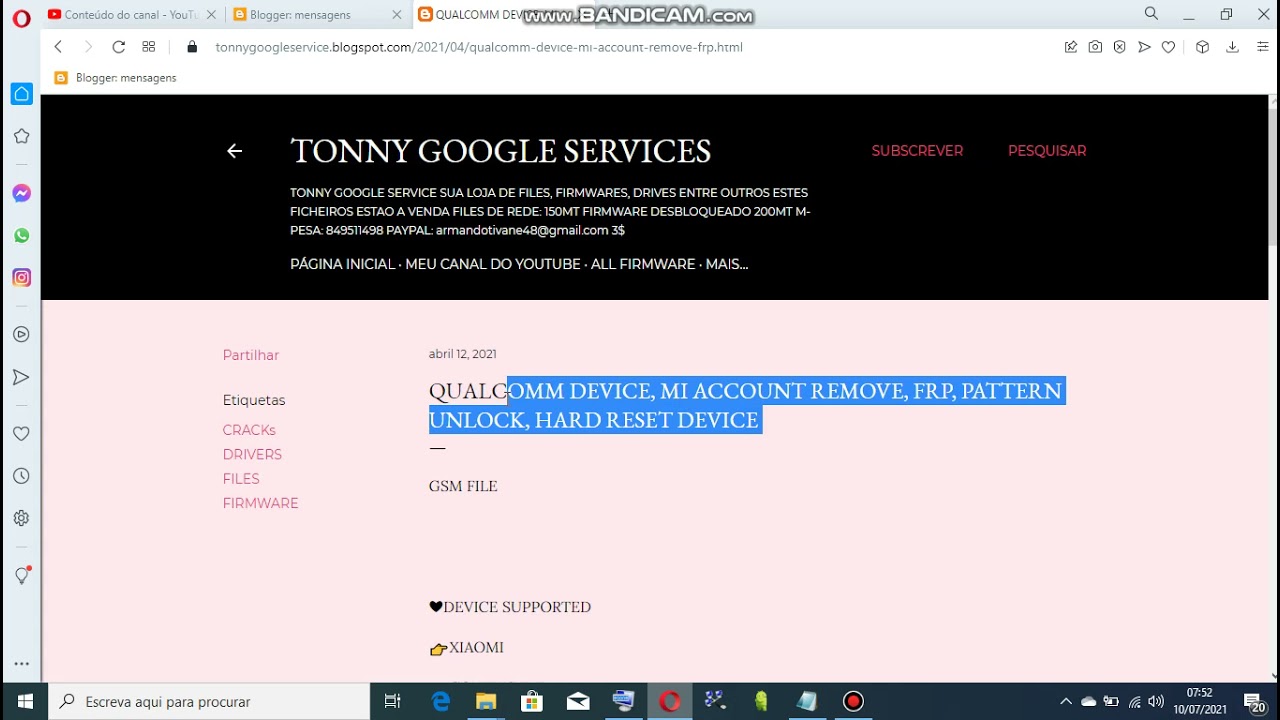Open downloads arrow in toolbar
Screen dimensions: 1280x720
[x=1232, y=47]
